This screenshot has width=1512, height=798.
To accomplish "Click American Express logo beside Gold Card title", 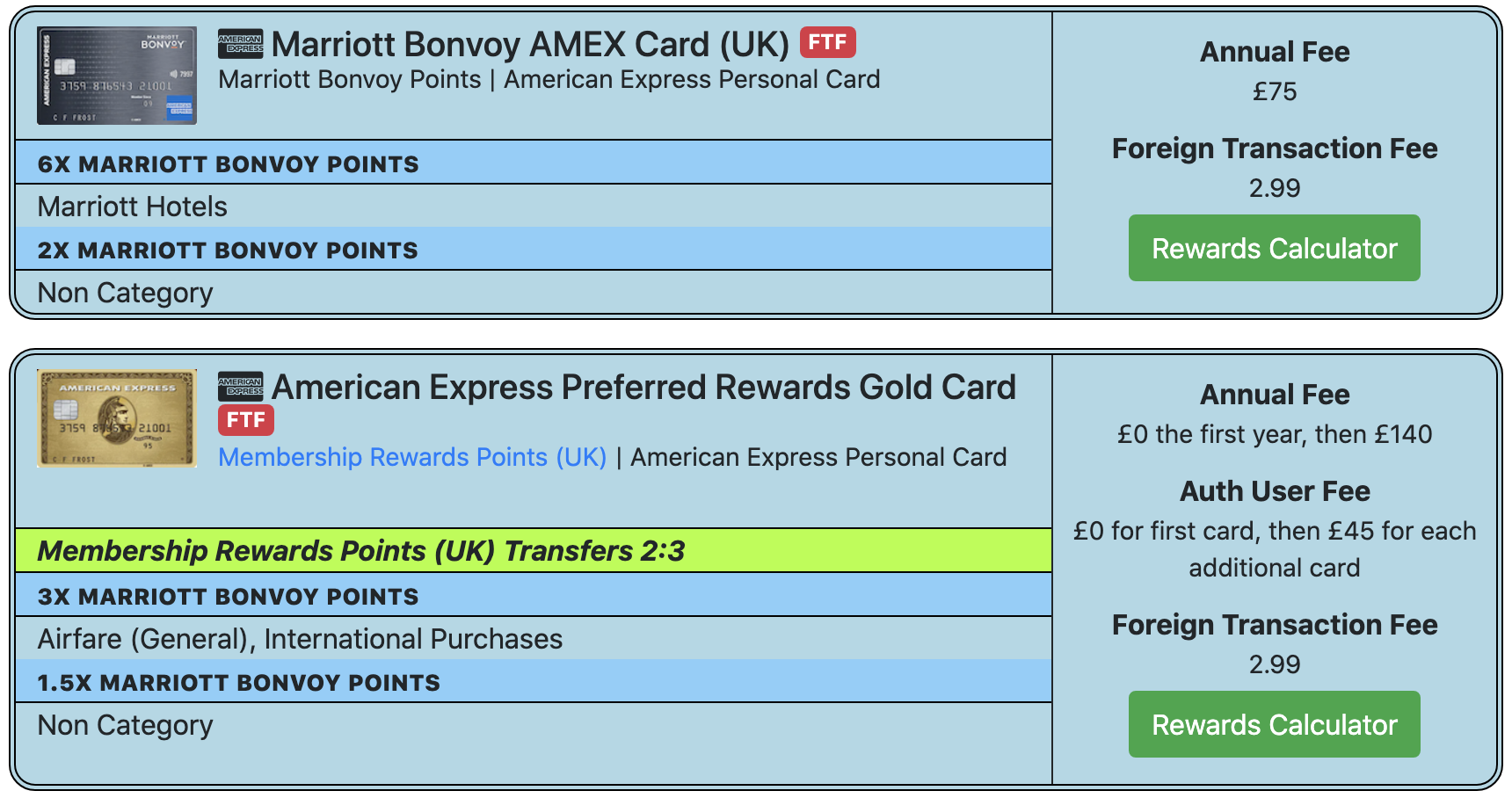I will [241, 387].
